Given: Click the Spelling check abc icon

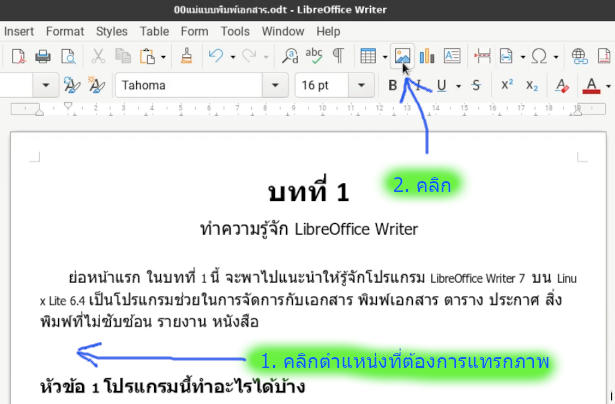Looking at the screenshot, I should [314, 56].
